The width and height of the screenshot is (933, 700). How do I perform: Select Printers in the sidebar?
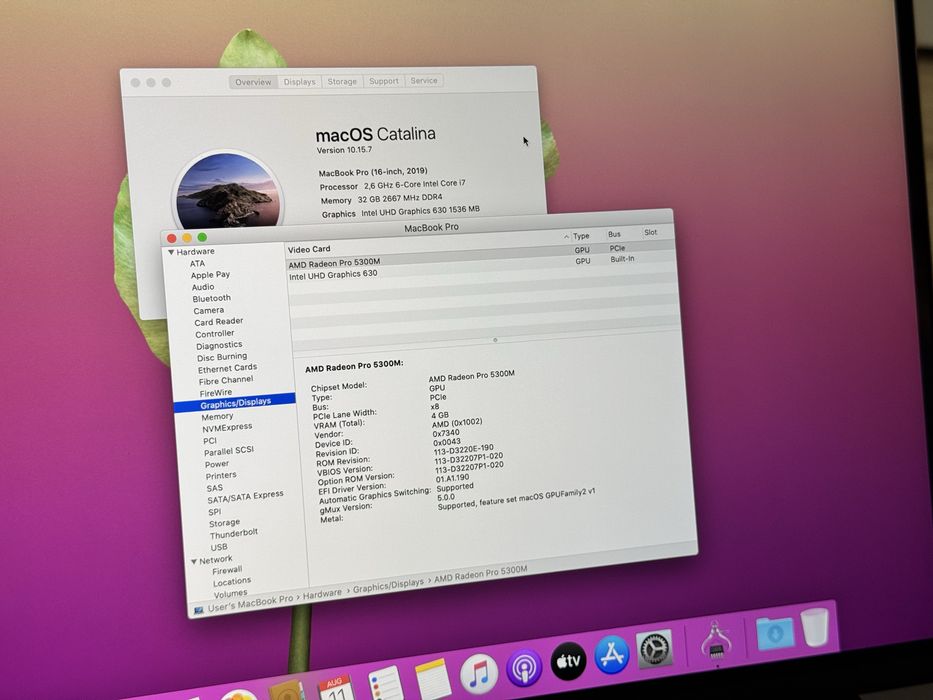tap(221, 476)
